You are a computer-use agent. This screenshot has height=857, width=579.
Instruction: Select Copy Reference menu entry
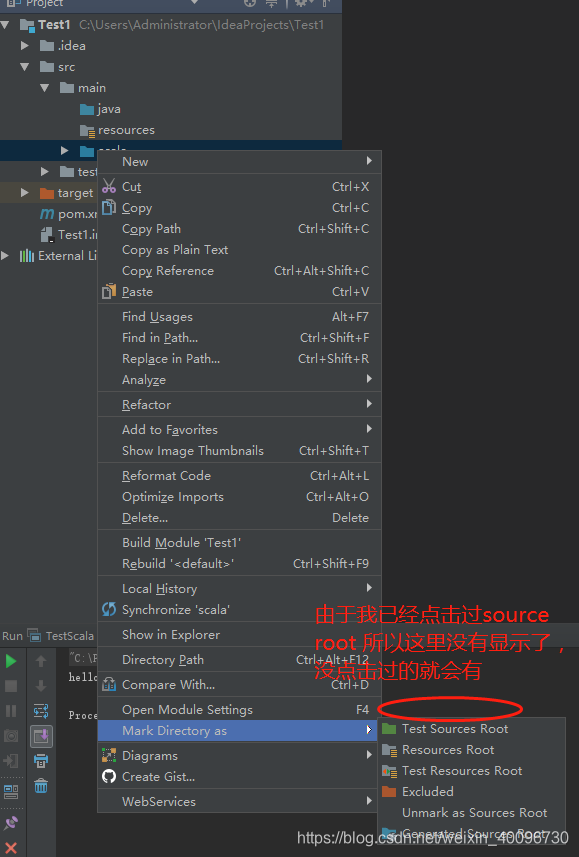click(239, 271)
